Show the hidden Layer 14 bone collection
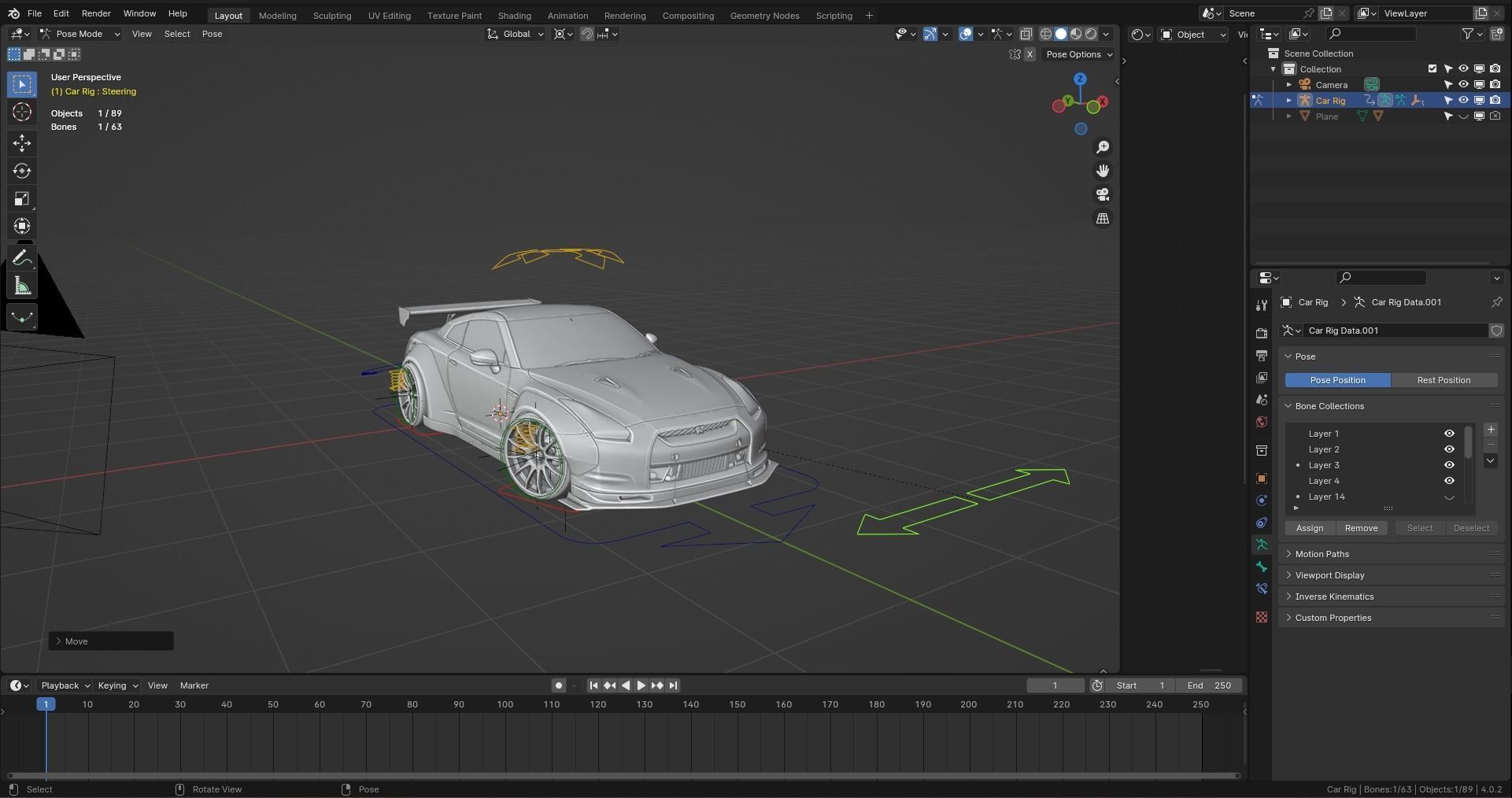 tap(1449, 497)
